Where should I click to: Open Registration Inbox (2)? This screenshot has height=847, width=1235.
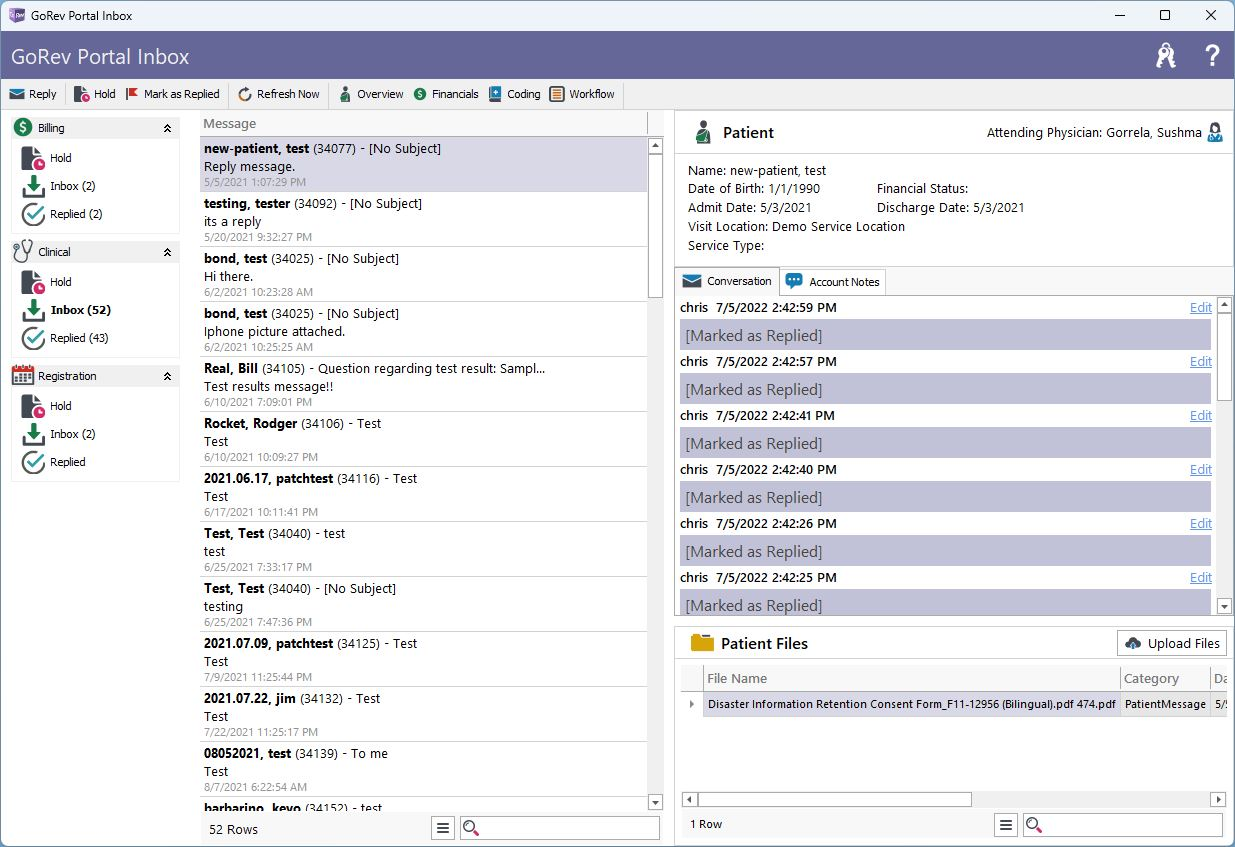click(59, 434)
